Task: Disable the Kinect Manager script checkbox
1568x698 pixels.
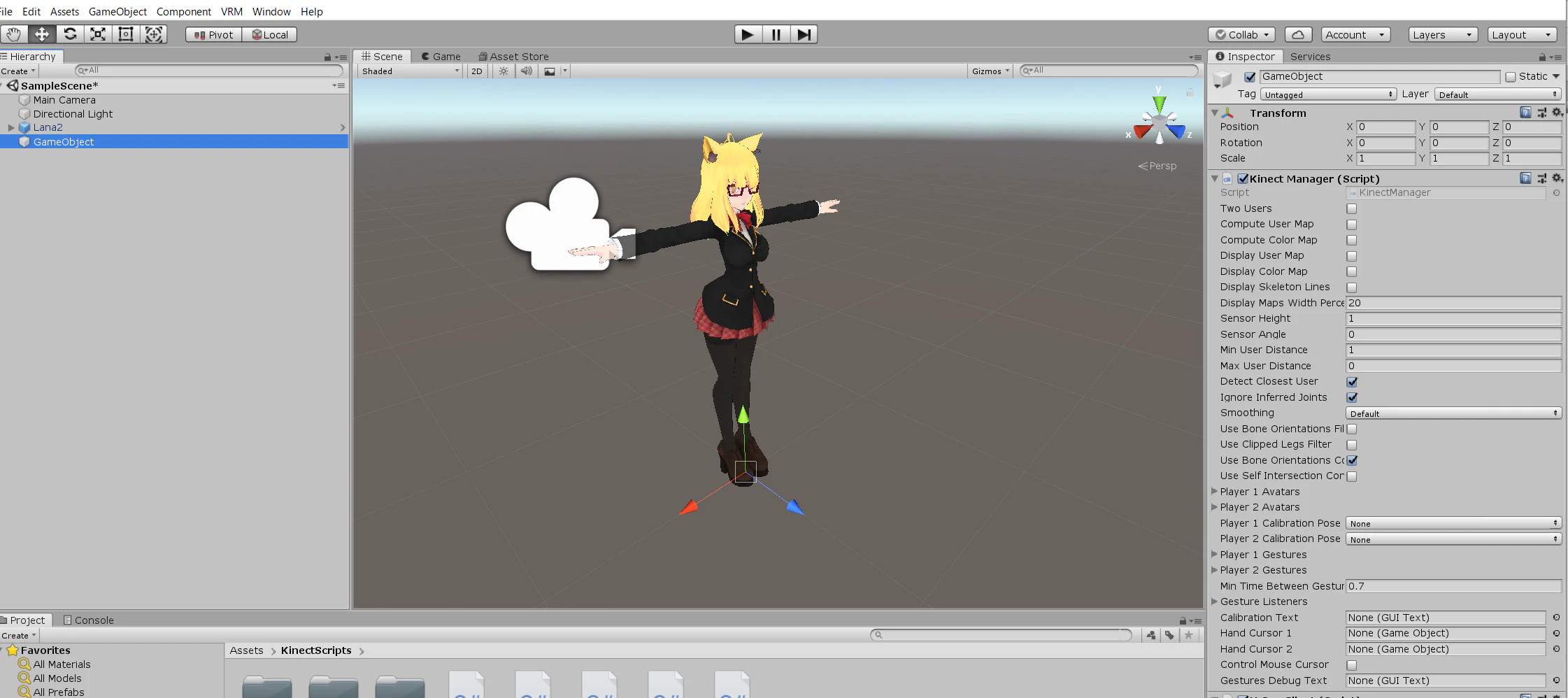Action: pyautogui.click(x=1243, y=178)
